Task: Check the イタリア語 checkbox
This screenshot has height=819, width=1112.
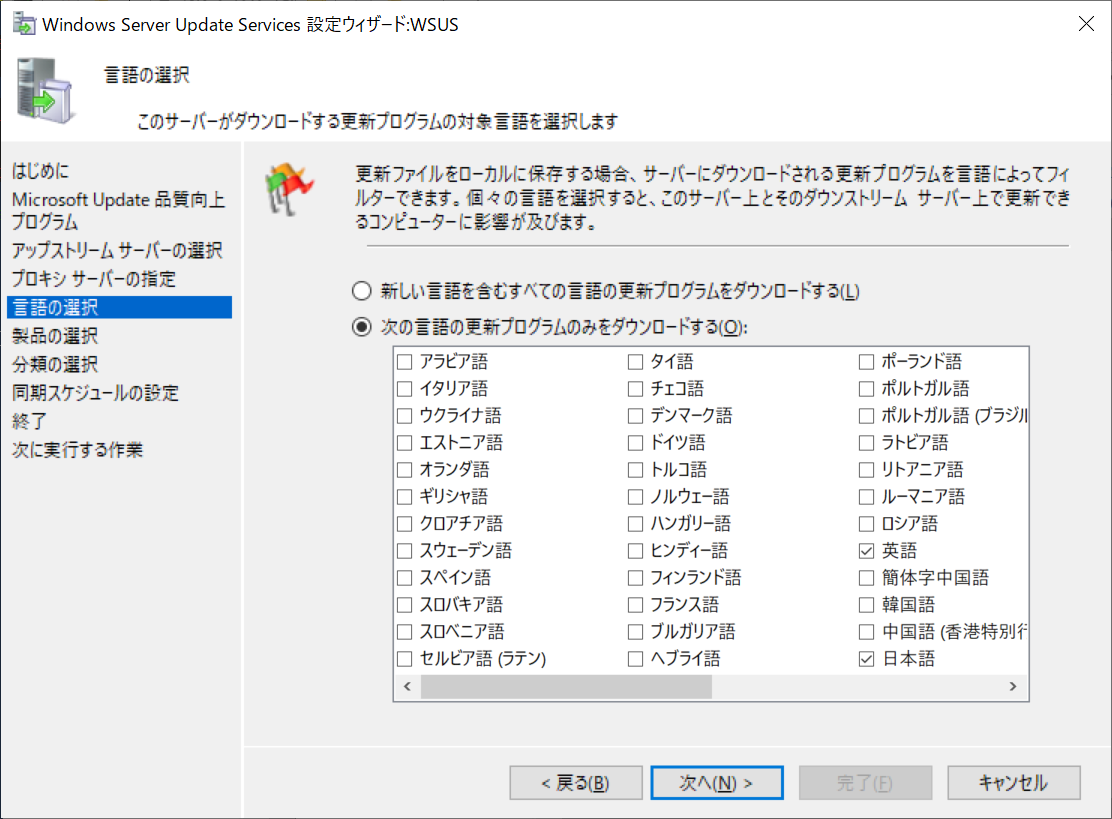Action: point(404,389)
